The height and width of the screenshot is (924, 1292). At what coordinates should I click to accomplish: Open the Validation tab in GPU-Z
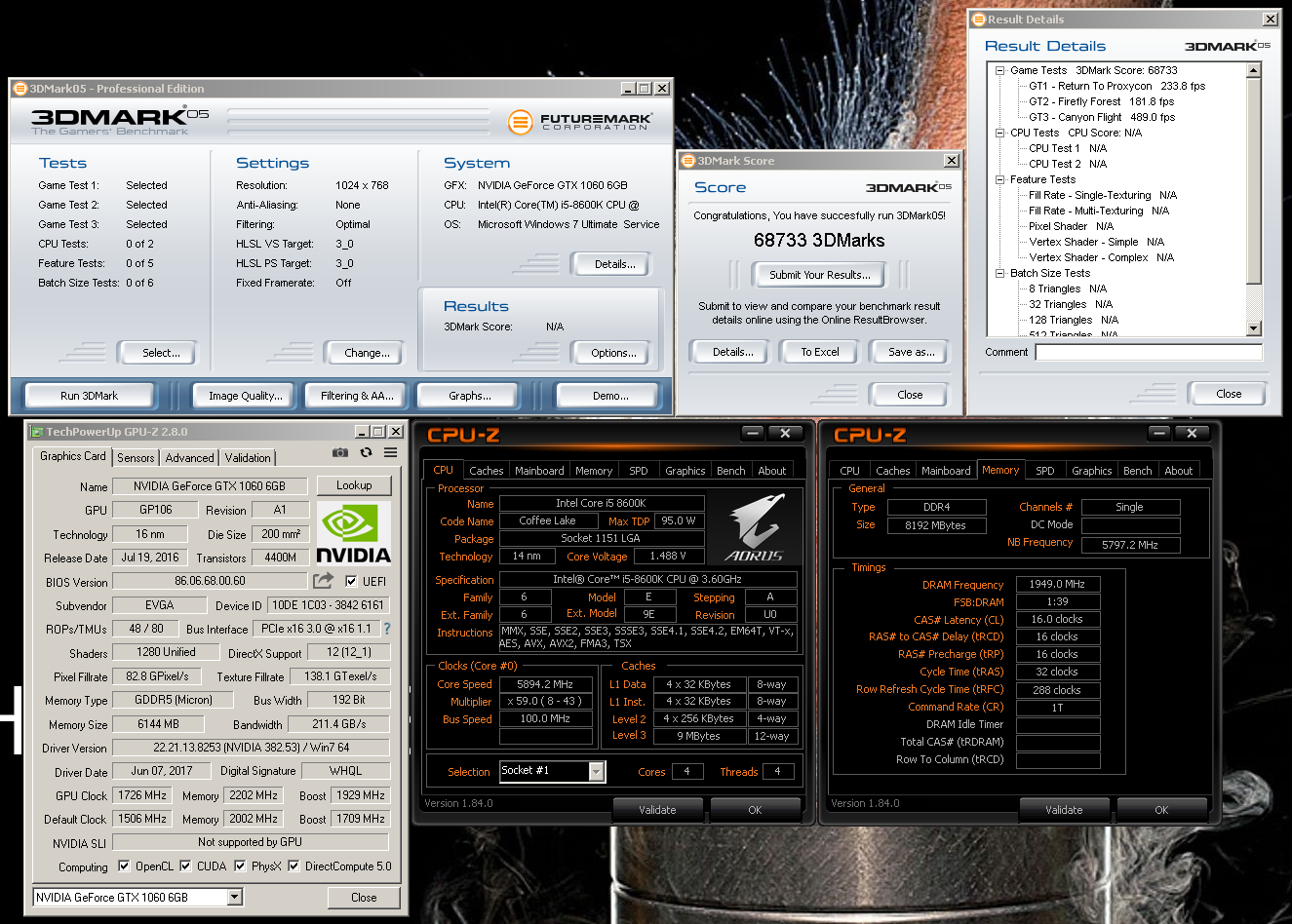248,458
